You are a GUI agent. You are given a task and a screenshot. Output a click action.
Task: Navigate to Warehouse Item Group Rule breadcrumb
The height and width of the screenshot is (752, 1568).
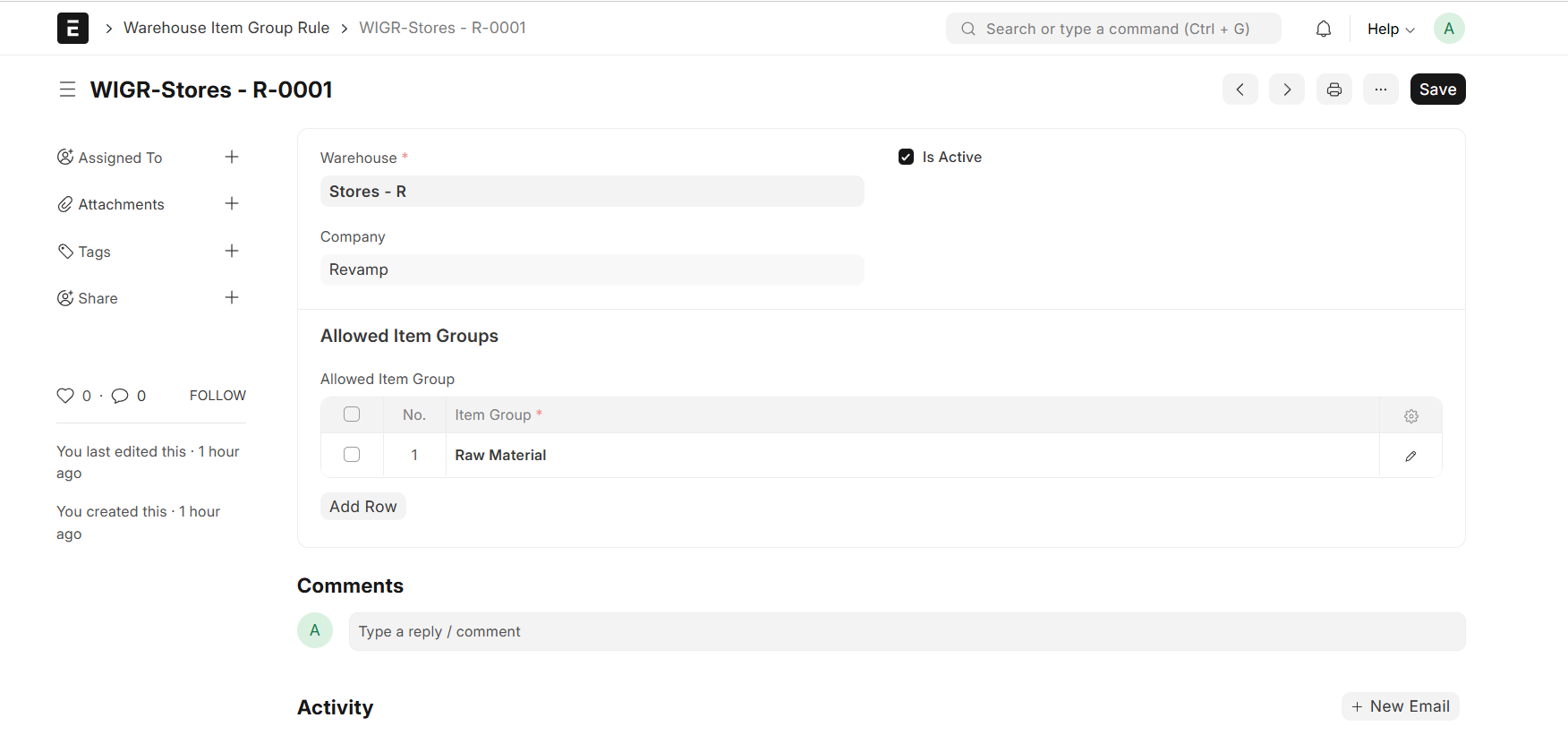[226, 28]
